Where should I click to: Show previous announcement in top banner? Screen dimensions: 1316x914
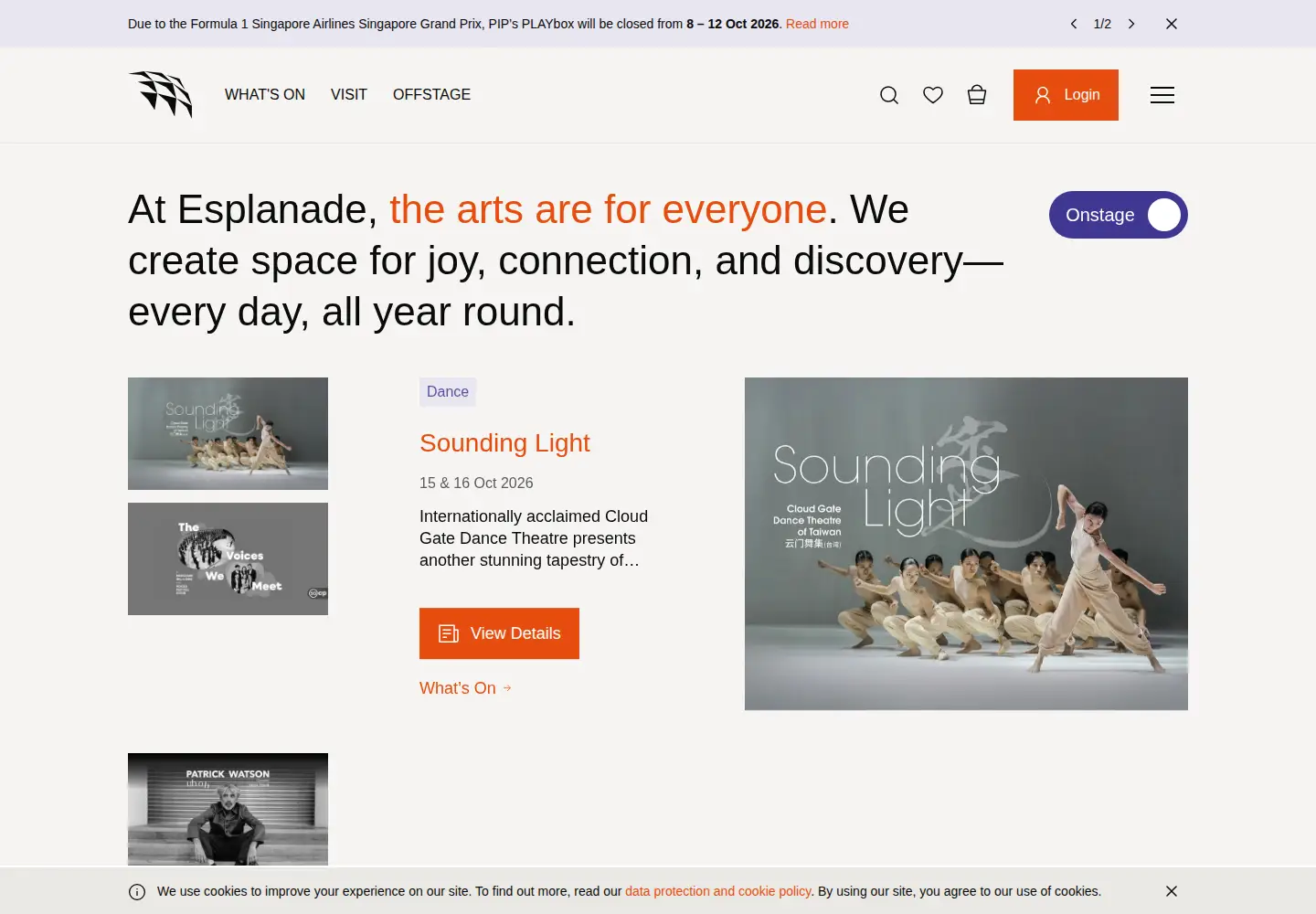[x=1074, y=24]
